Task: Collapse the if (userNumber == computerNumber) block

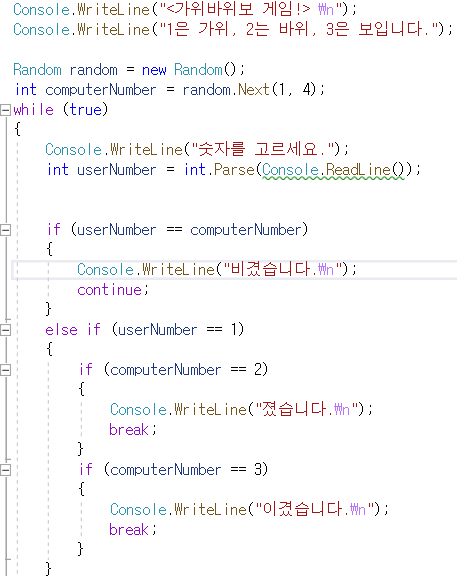Action: [x=5, y=230]
